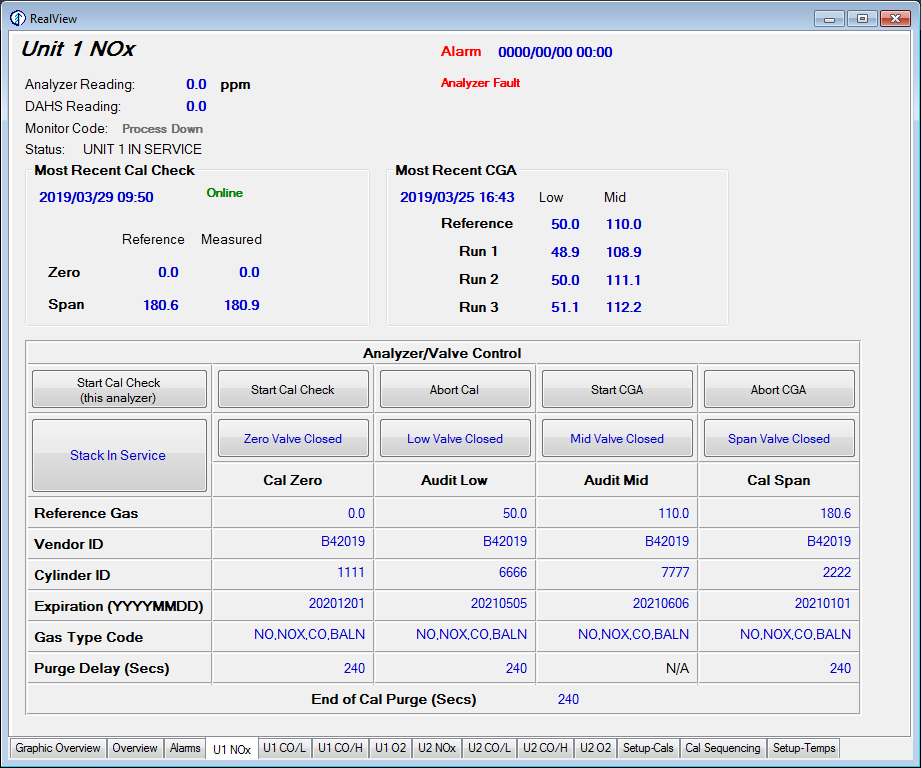This screenshot has height=768, width=921.
Task: Abort the running calibration with Abort Cal
Action: pos(455,389)
